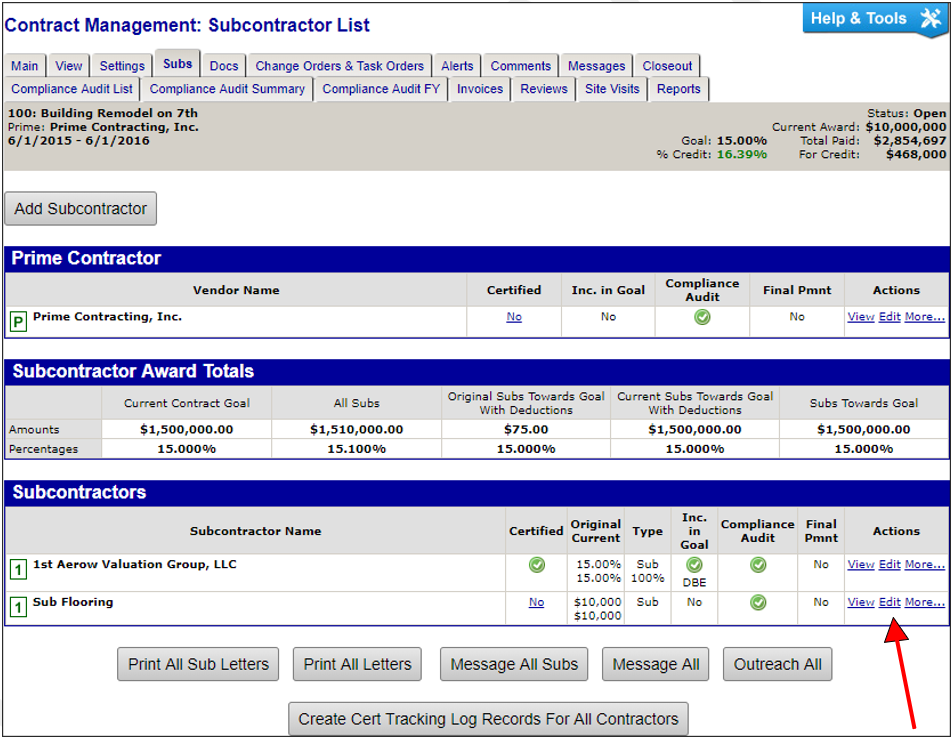Click the DBE label in 1st Aerow row
The height and width of the screenshot is (737, 952).
(694, 583)
